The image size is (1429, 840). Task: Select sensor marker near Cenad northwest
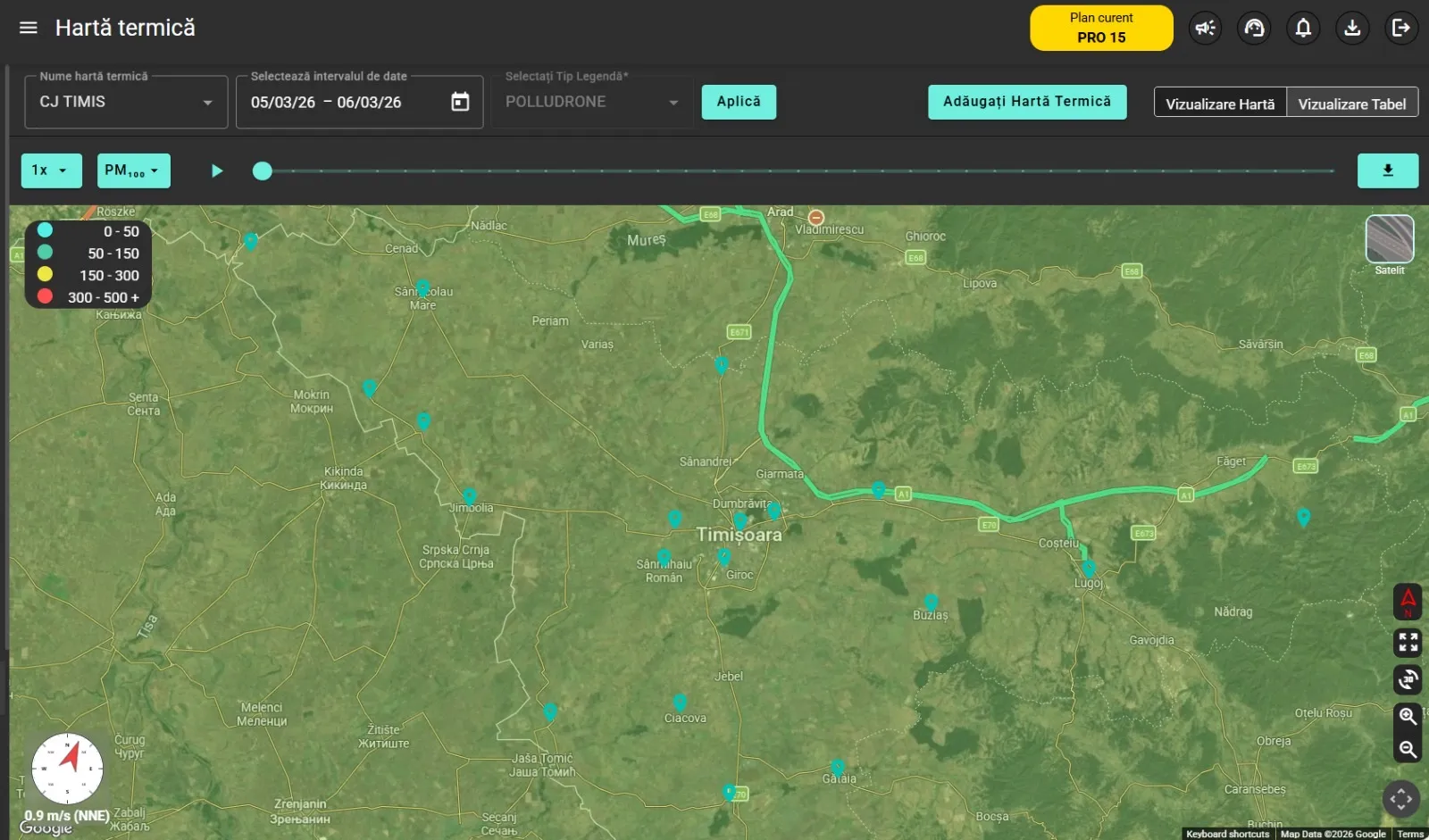pyautogui.click(x=251, y=240)
